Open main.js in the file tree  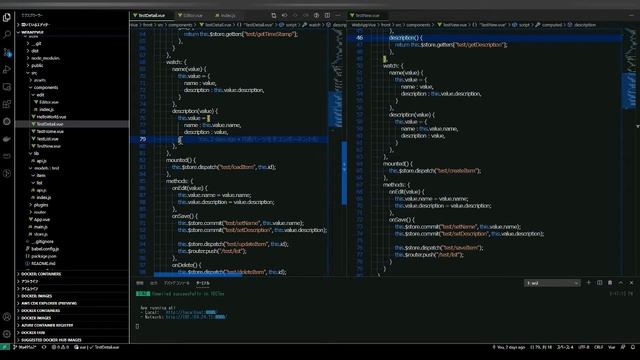point(40,227)
